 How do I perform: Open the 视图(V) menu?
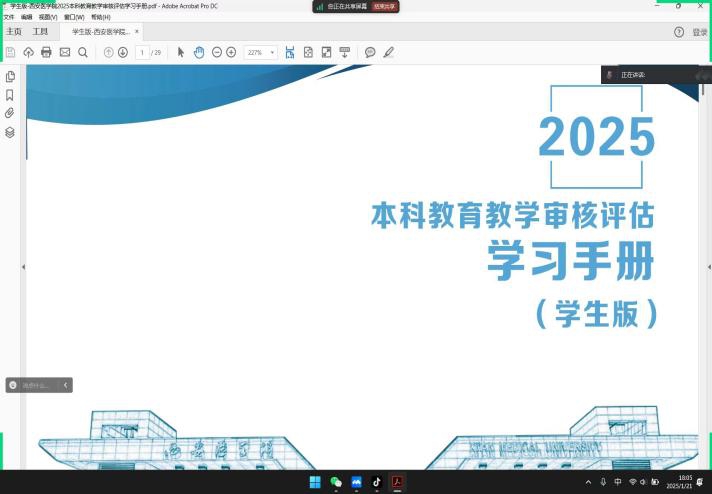tap(48, 17)
